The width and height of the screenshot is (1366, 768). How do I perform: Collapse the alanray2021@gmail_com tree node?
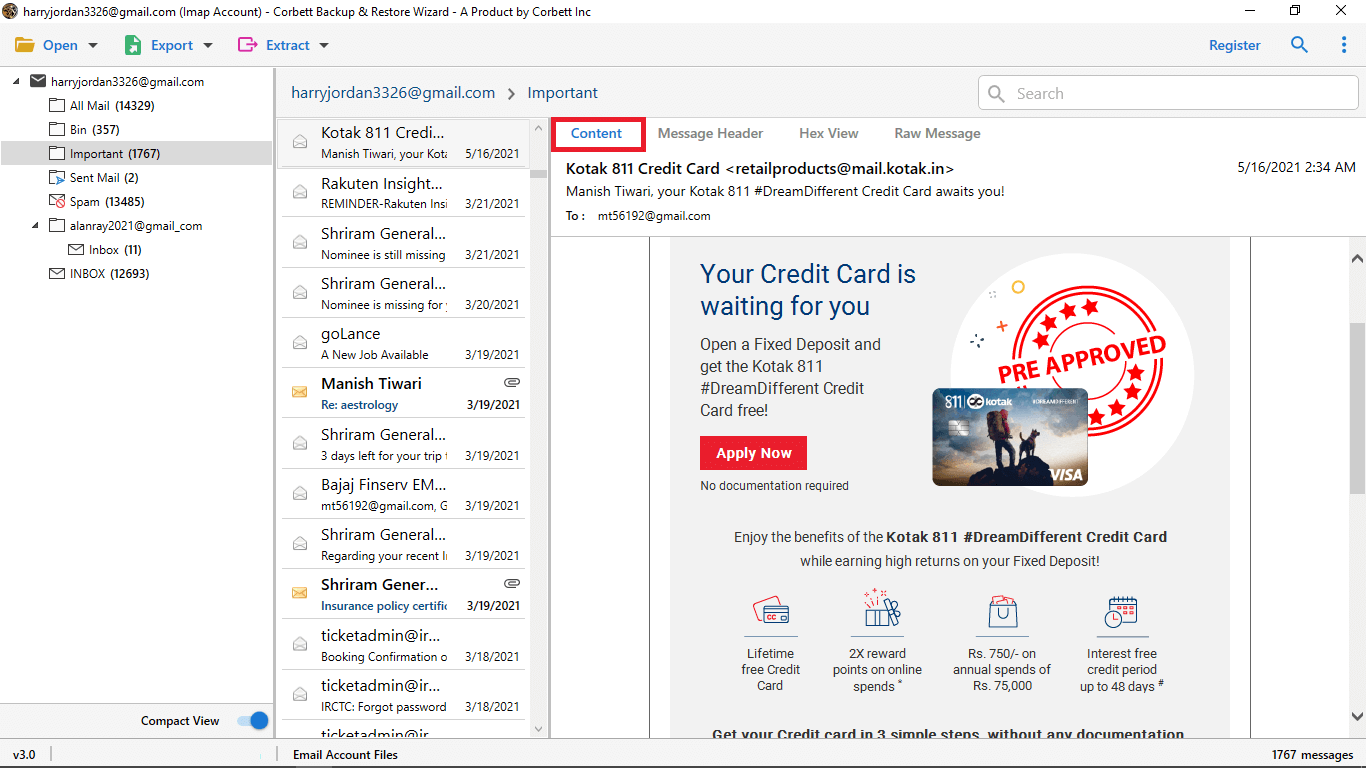(36, 226)
